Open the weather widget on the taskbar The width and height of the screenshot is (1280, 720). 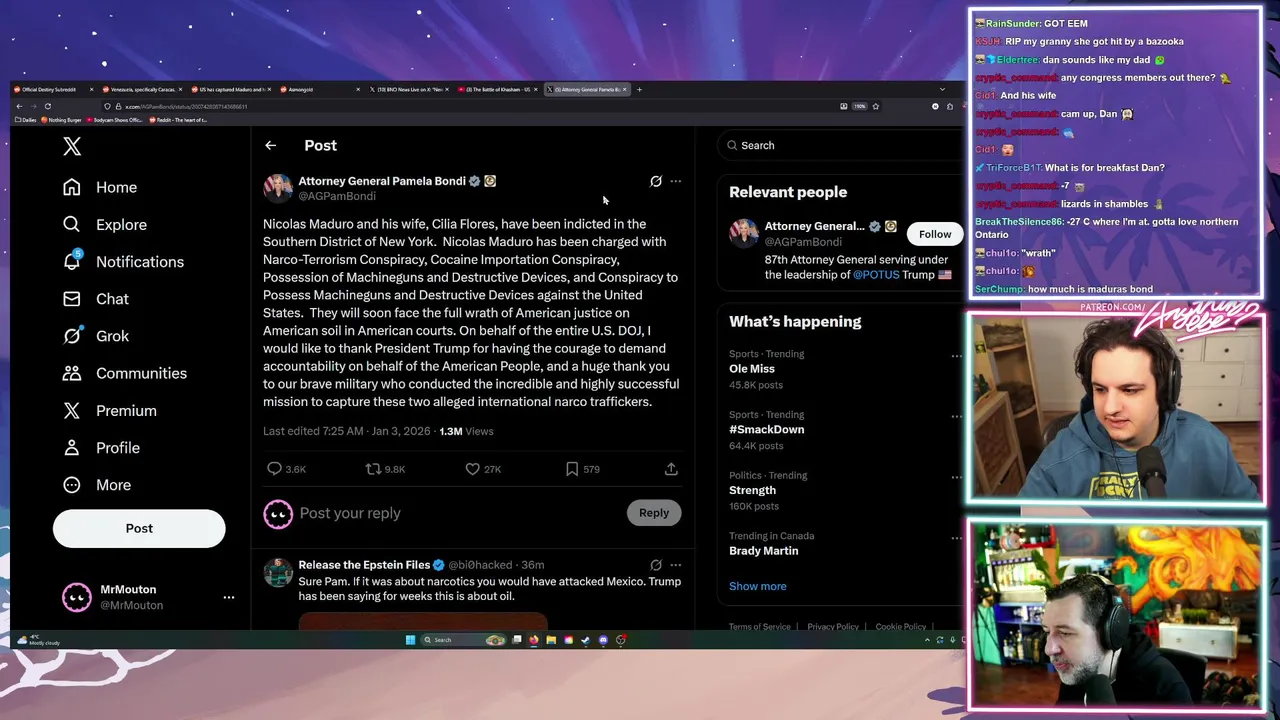tap(38, 640)
